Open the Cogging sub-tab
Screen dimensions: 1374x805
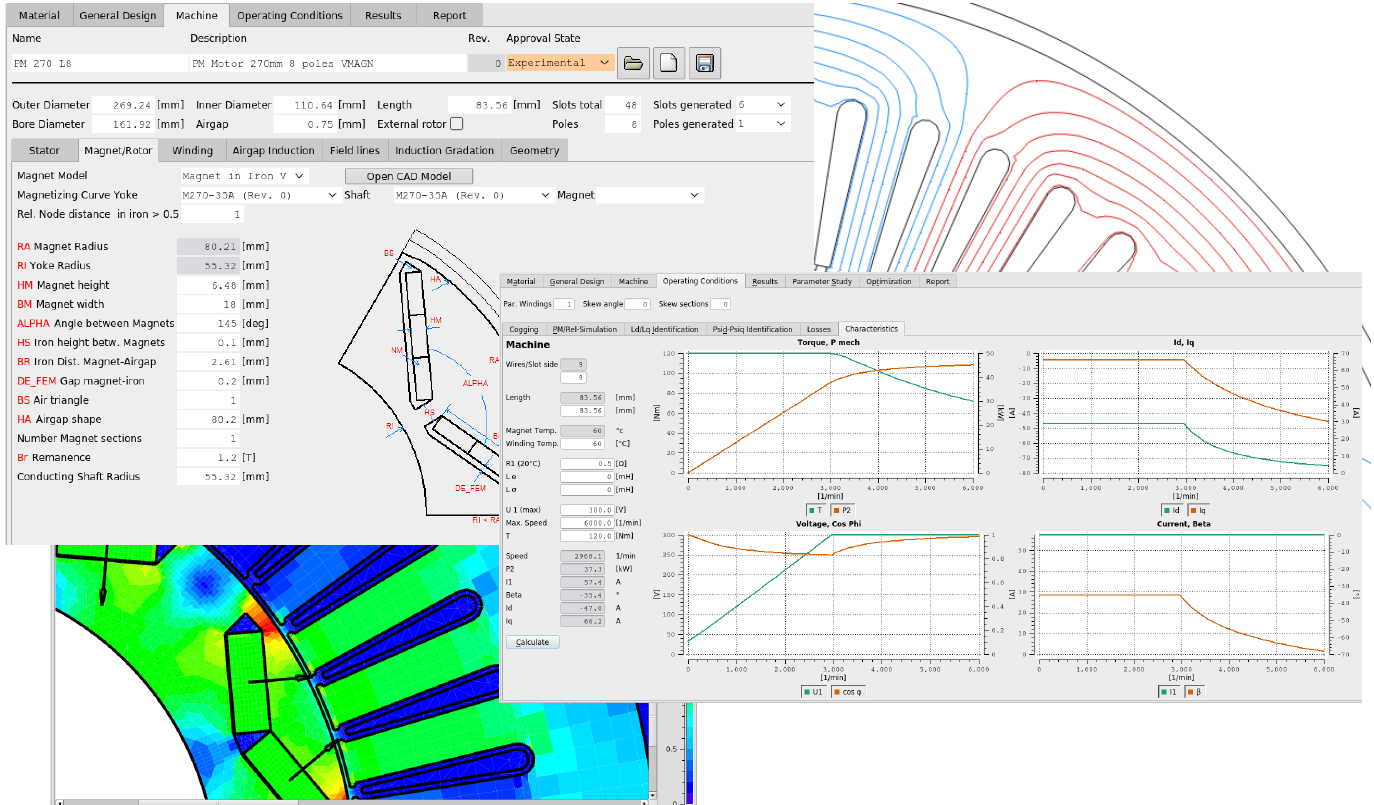(x=523, y=328)
